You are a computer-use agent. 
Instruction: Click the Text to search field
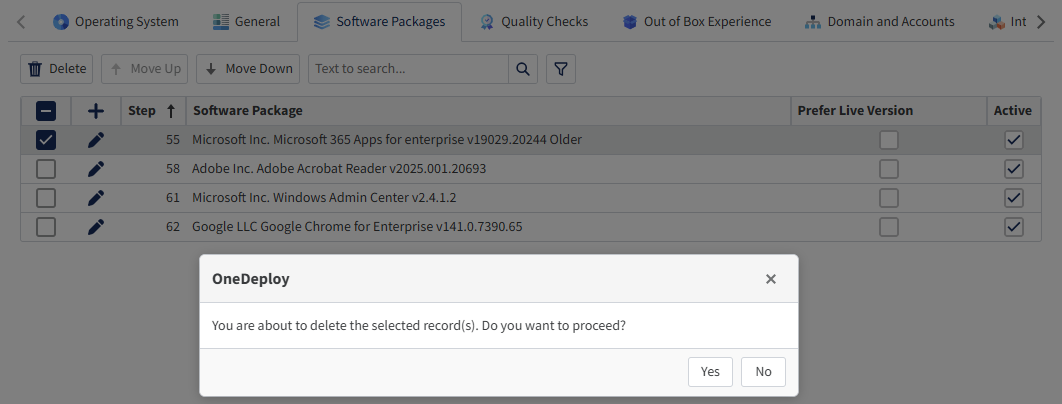pos(408,69)
